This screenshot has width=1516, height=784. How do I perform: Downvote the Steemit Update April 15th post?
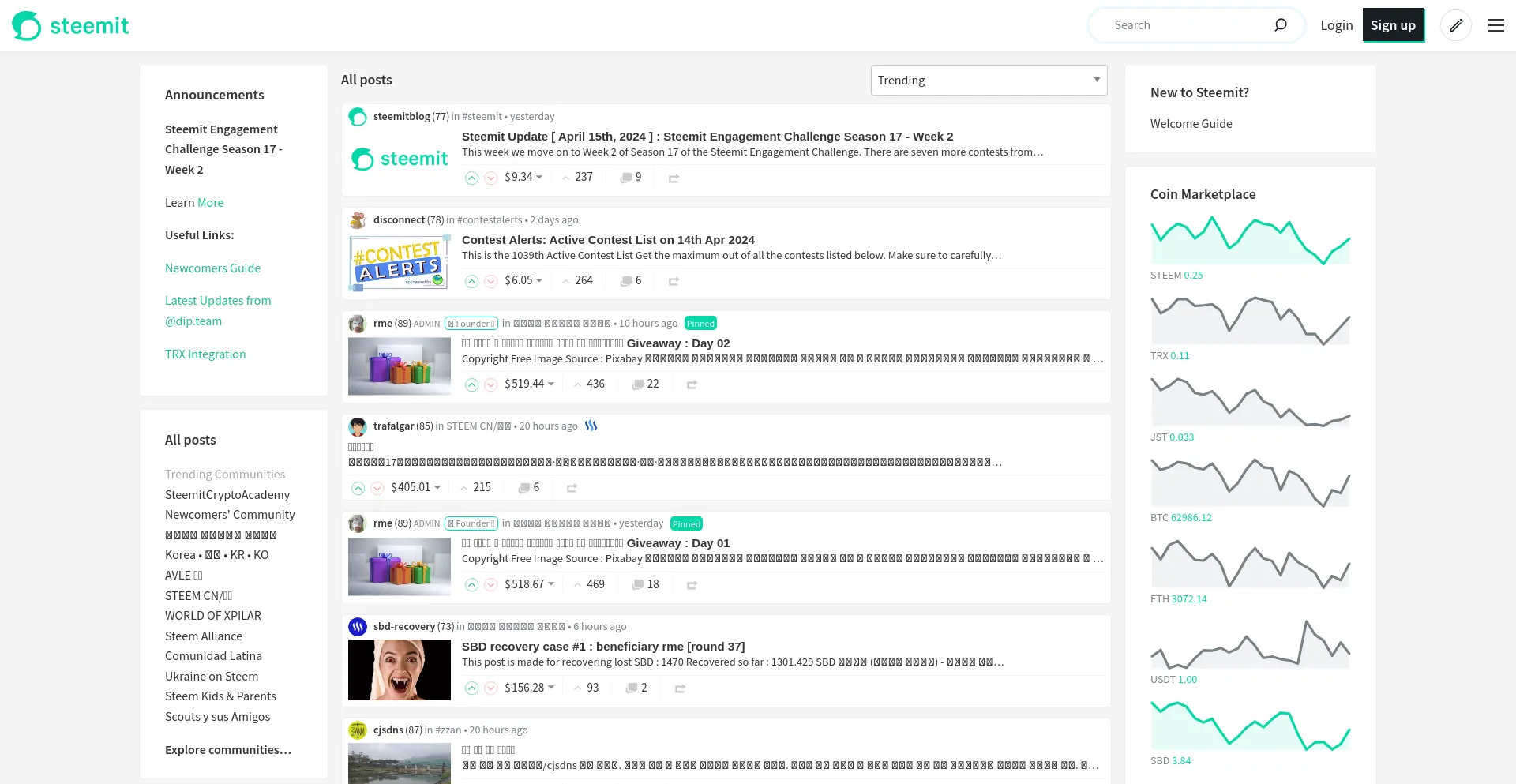point(491,178)
